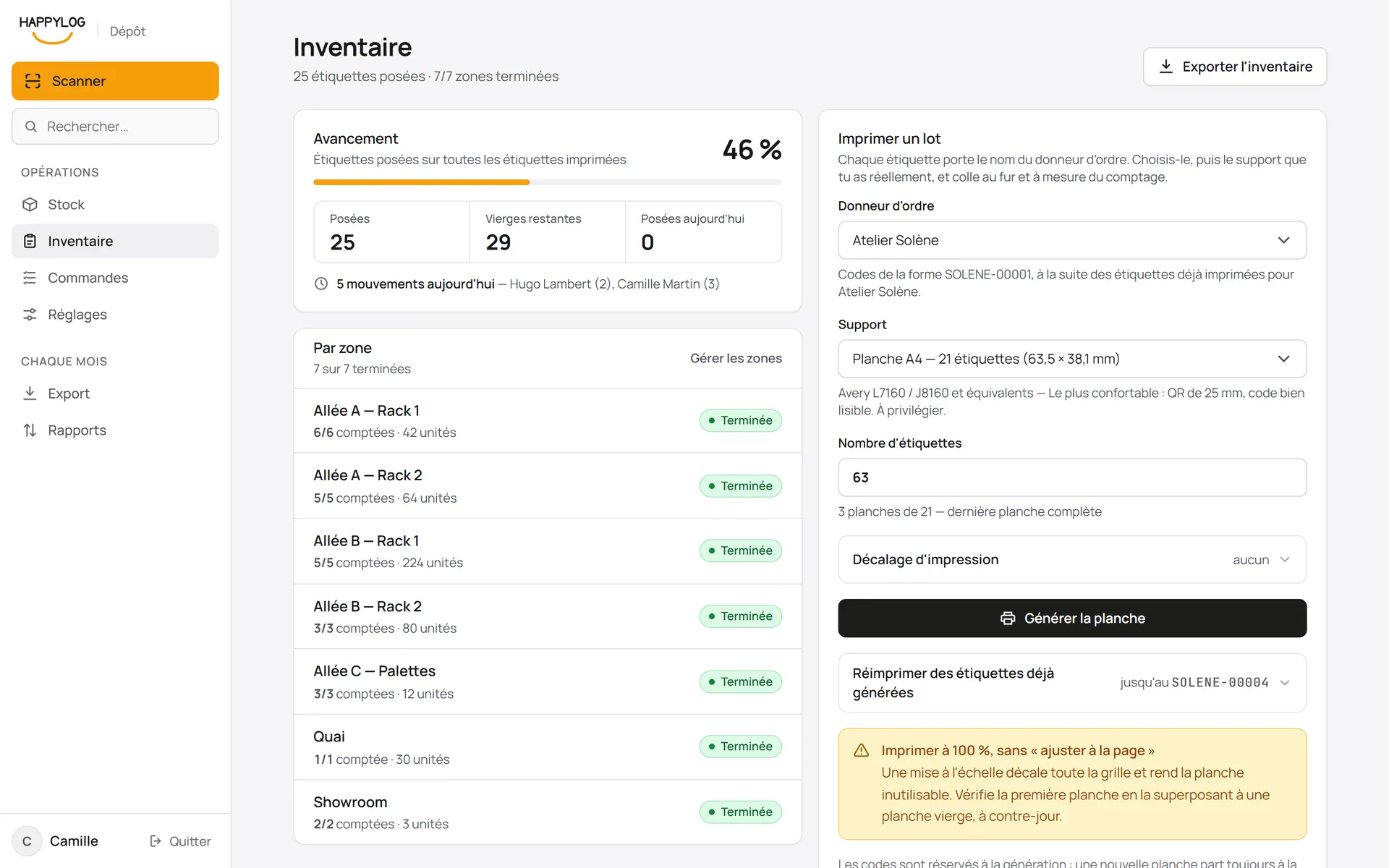Select Inventaire in the sidebar
Viewport: 1389px width, 868px height.
tap(115, 241)
